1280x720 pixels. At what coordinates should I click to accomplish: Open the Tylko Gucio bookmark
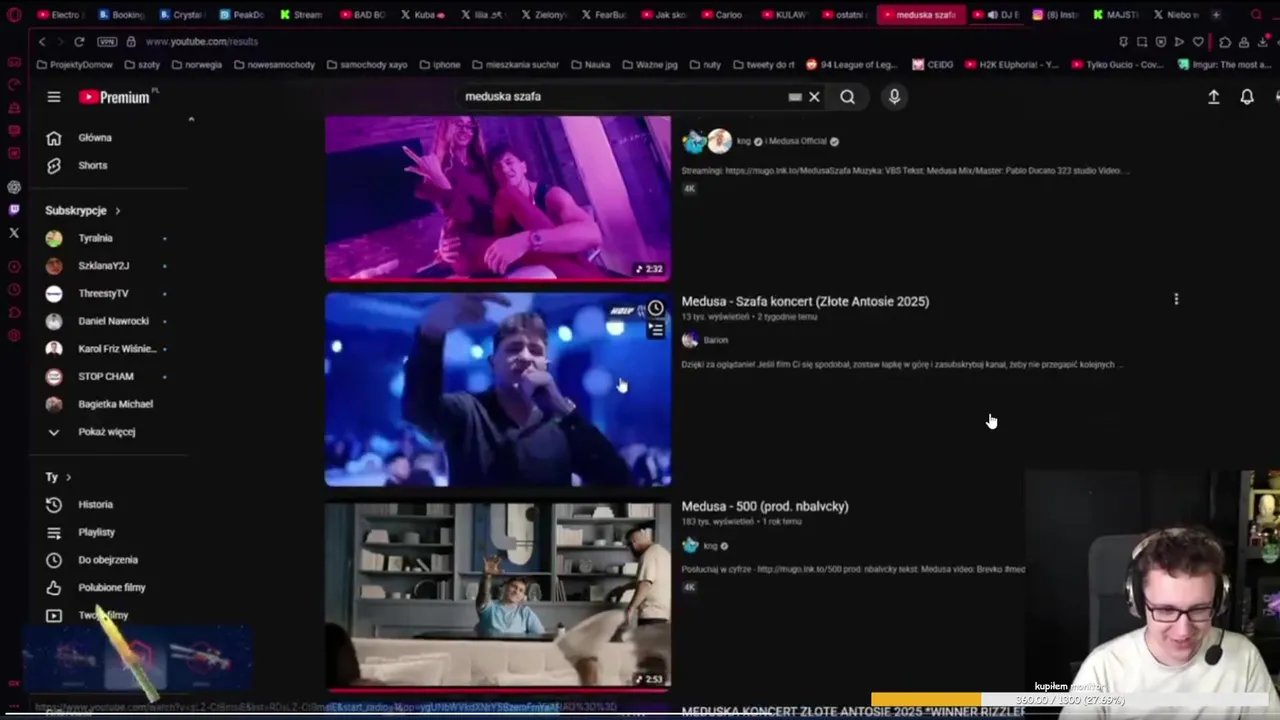tap(1117, 65)
